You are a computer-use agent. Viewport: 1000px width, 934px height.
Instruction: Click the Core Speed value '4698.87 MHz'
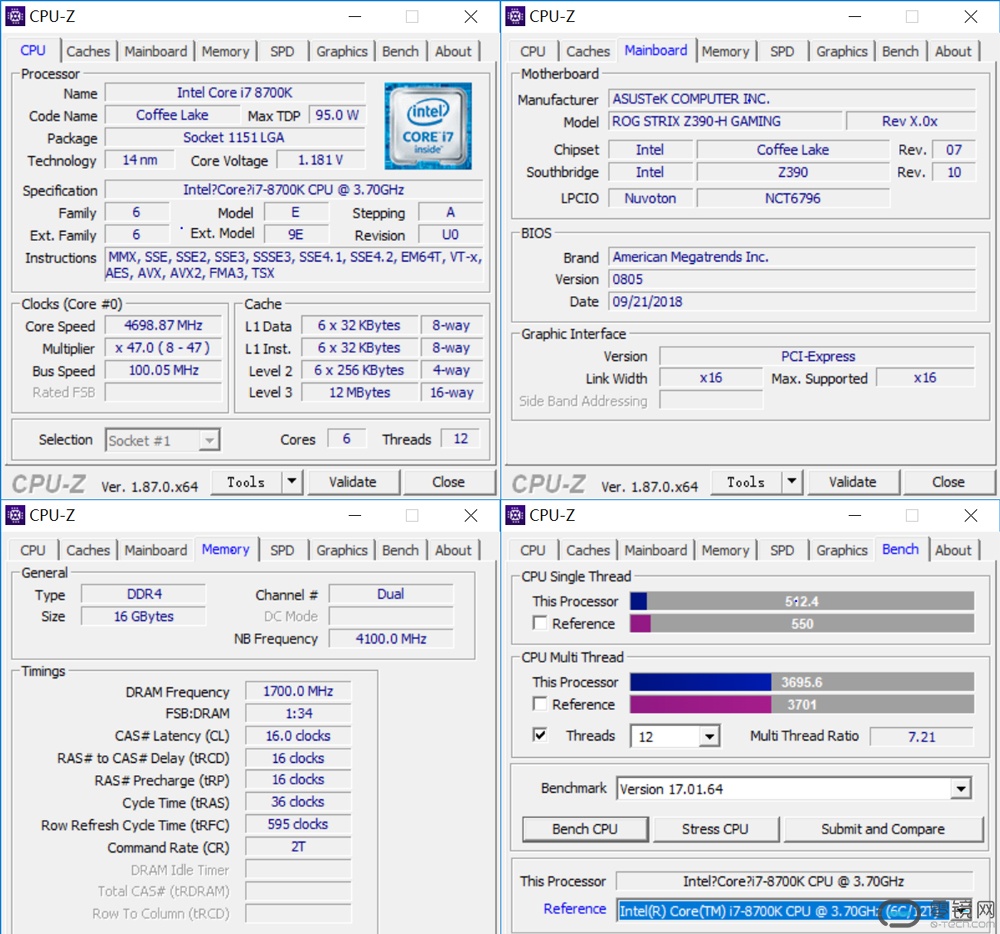[x=163, y=325]
